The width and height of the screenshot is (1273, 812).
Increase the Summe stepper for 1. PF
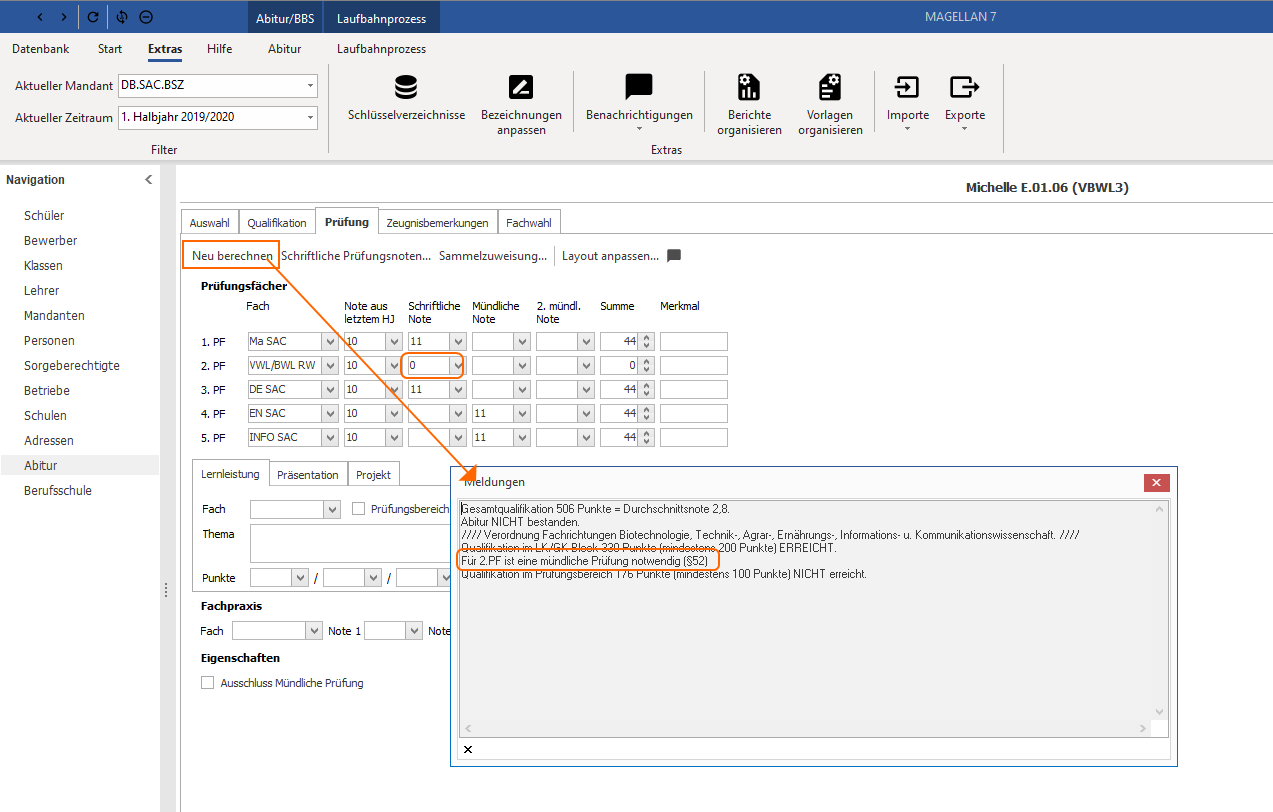click(x=646, y=338)
